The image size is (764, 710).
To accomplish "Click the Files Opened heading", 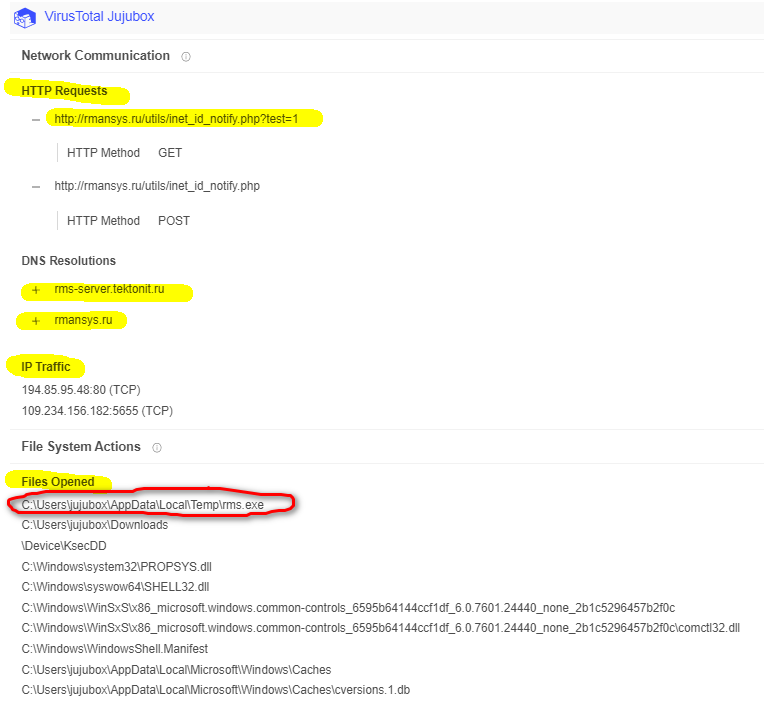I will (58, 482).
